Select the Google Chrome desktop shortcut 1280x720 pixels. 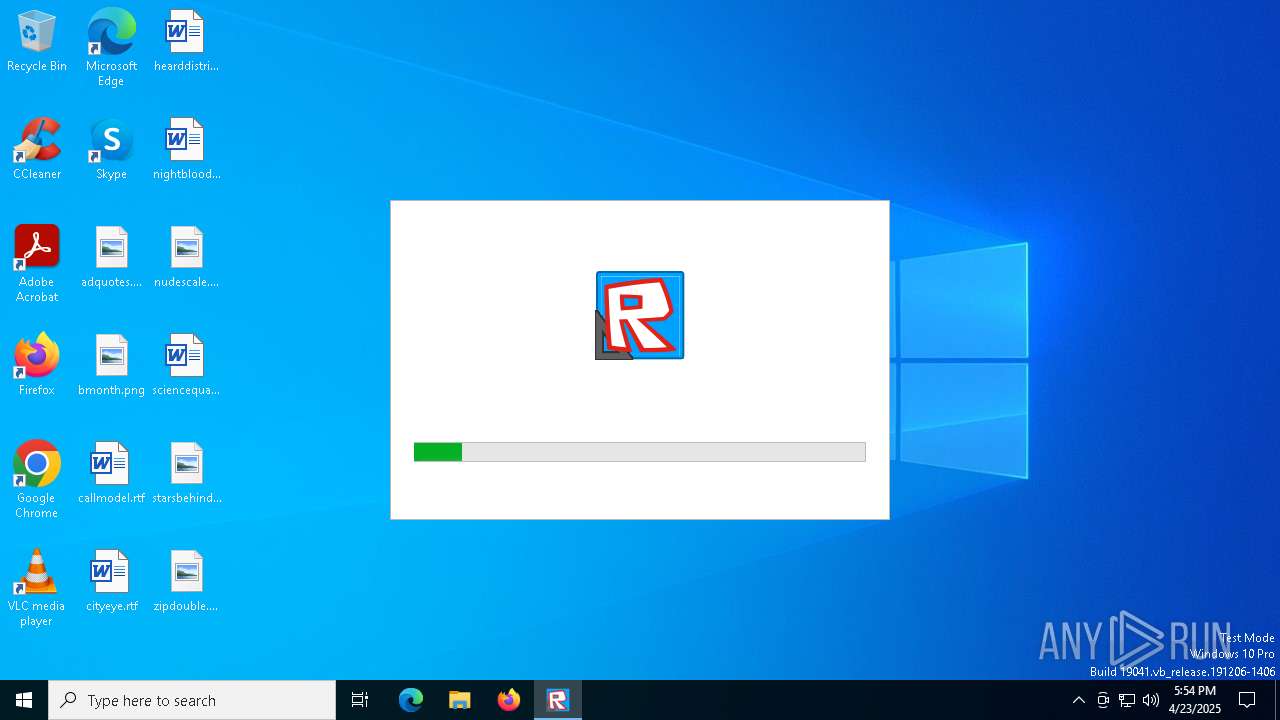click(37, 480)
